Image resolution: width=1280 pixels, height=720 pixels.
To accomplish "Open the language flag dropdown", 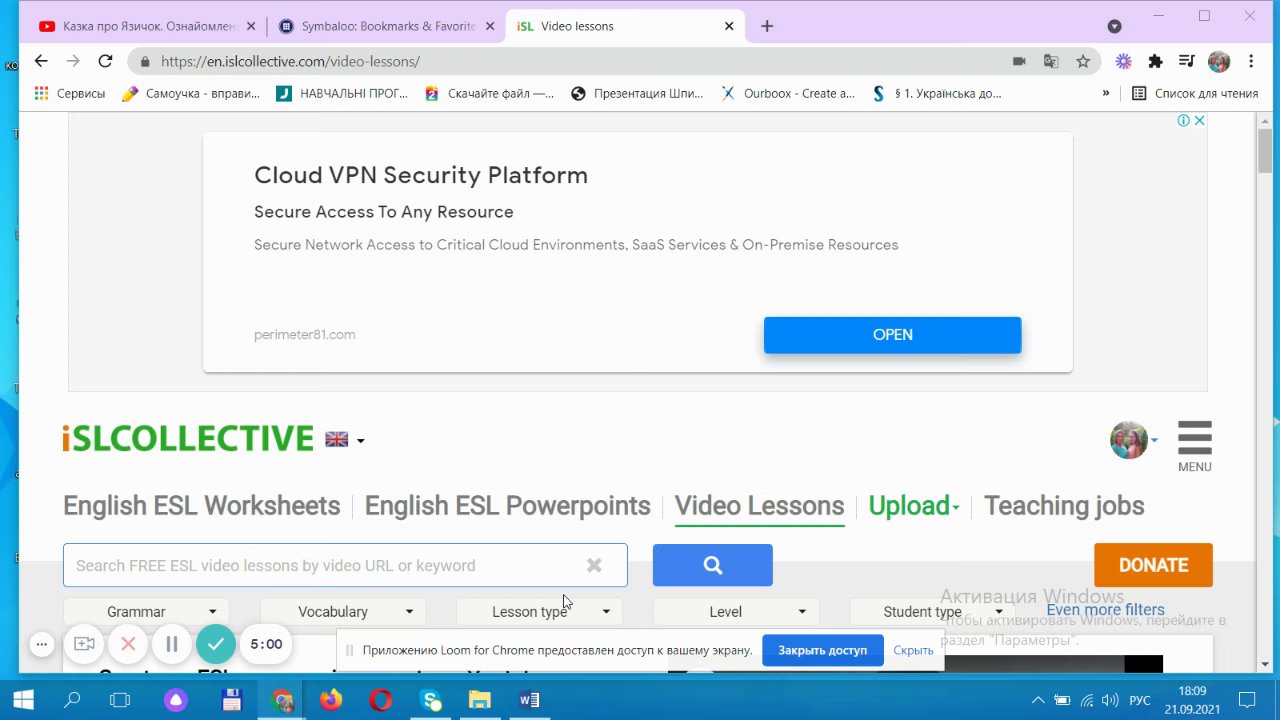I will point(344,439).
